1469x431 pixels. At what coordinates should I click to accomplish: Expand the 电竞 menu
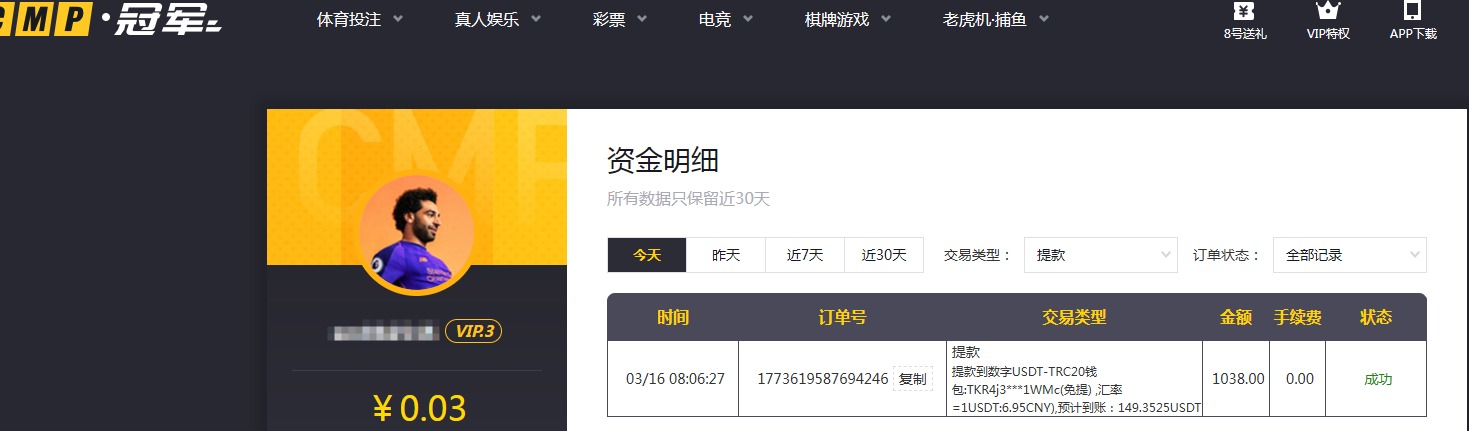(x=726, y=19)
